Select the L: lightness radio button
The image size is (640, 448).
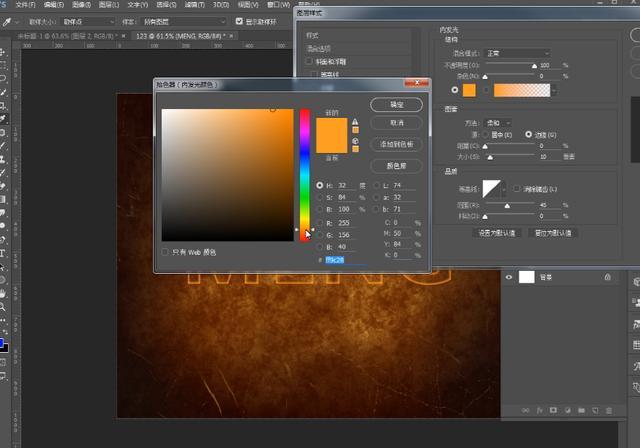point(376,185)
